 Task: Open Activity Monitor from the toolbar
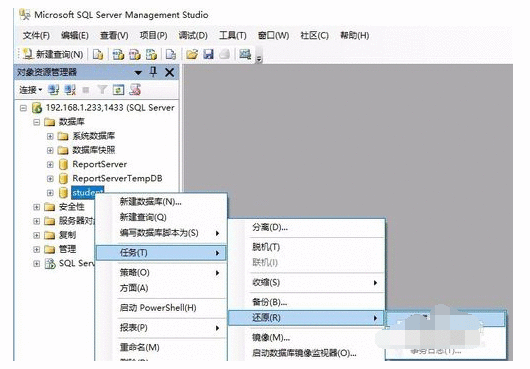click(245, 54)
